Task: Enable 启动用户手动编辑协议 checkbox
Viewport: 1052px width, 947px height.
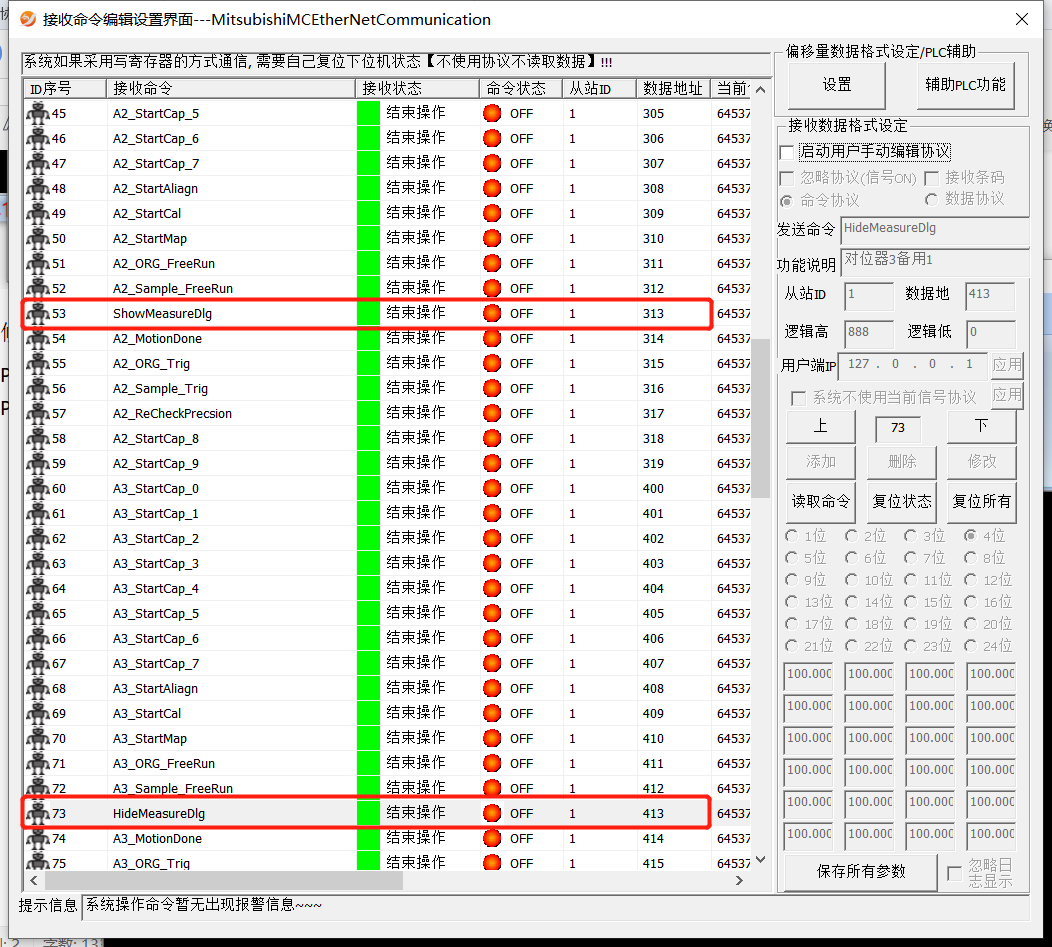Action: click(x=787, y=152)
